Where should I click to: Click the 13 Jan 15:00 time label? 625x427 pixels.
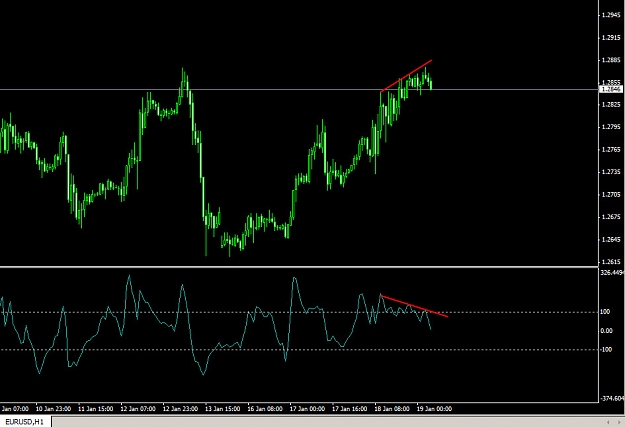(222, 409)
